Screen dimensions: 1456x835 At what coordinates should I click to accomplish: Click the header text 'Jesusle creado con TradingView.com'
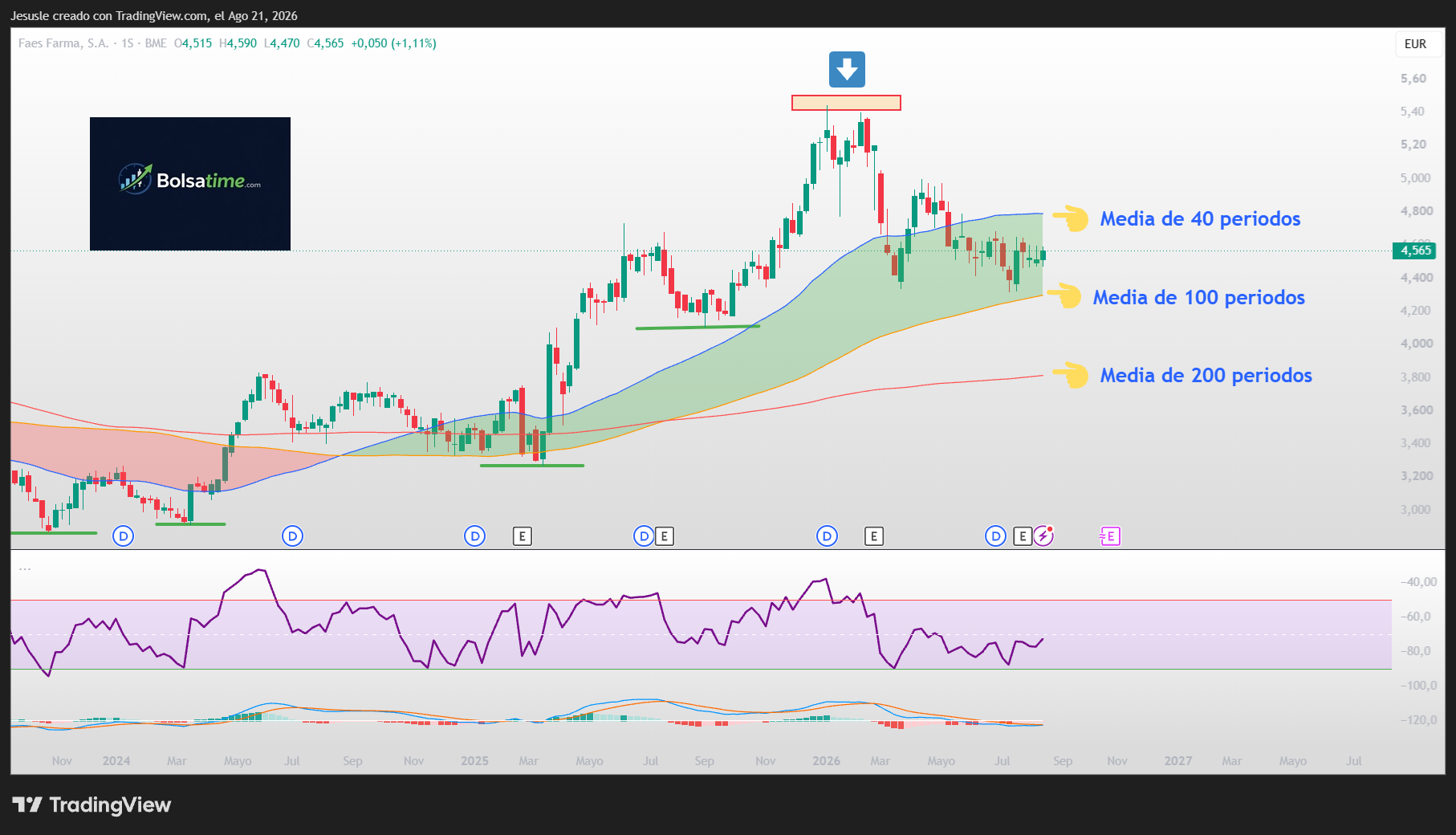pyautogui.click(x=109, y=16)
